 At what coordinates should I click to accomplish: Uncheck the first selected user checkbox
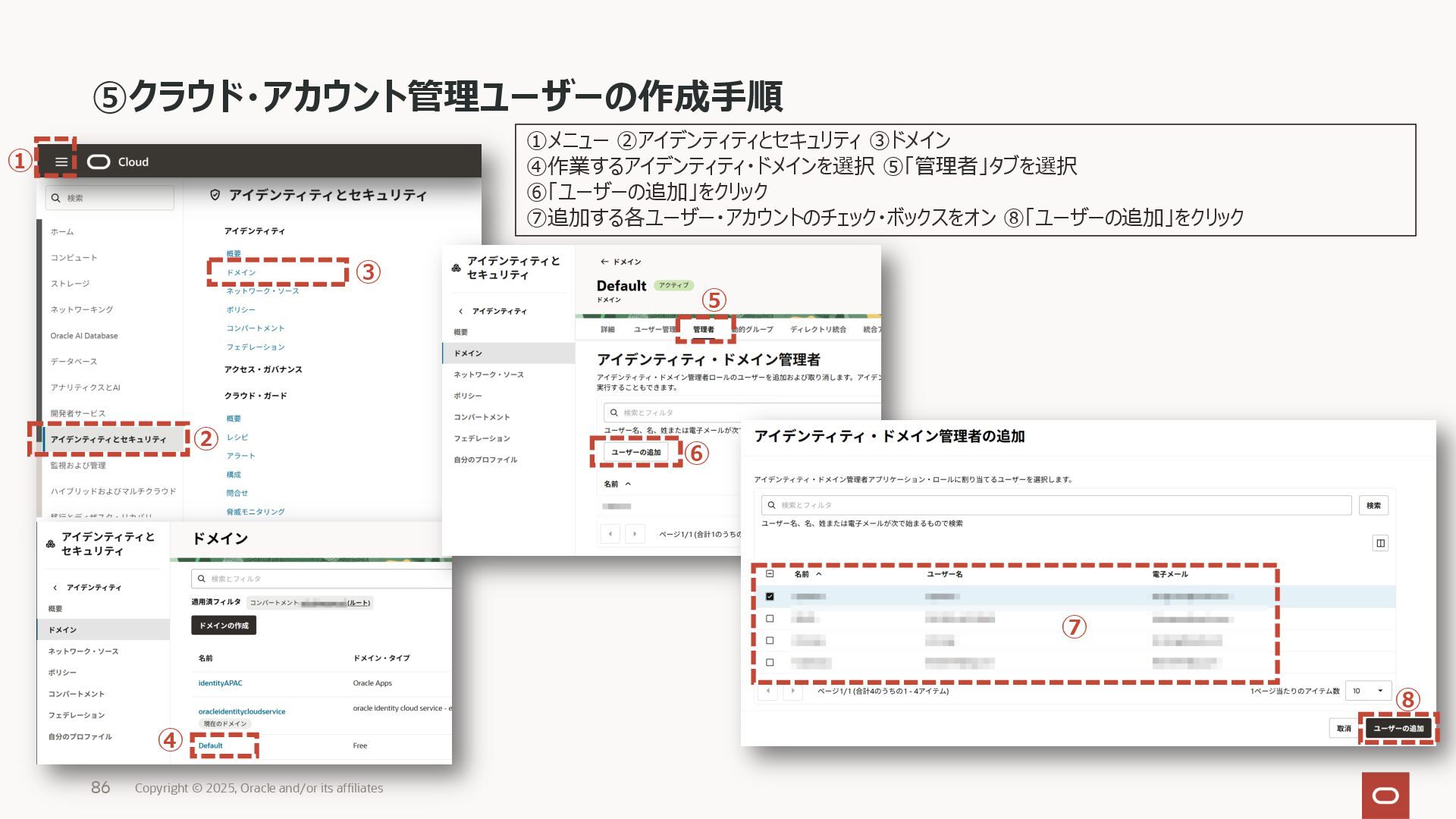click(770, 597)
